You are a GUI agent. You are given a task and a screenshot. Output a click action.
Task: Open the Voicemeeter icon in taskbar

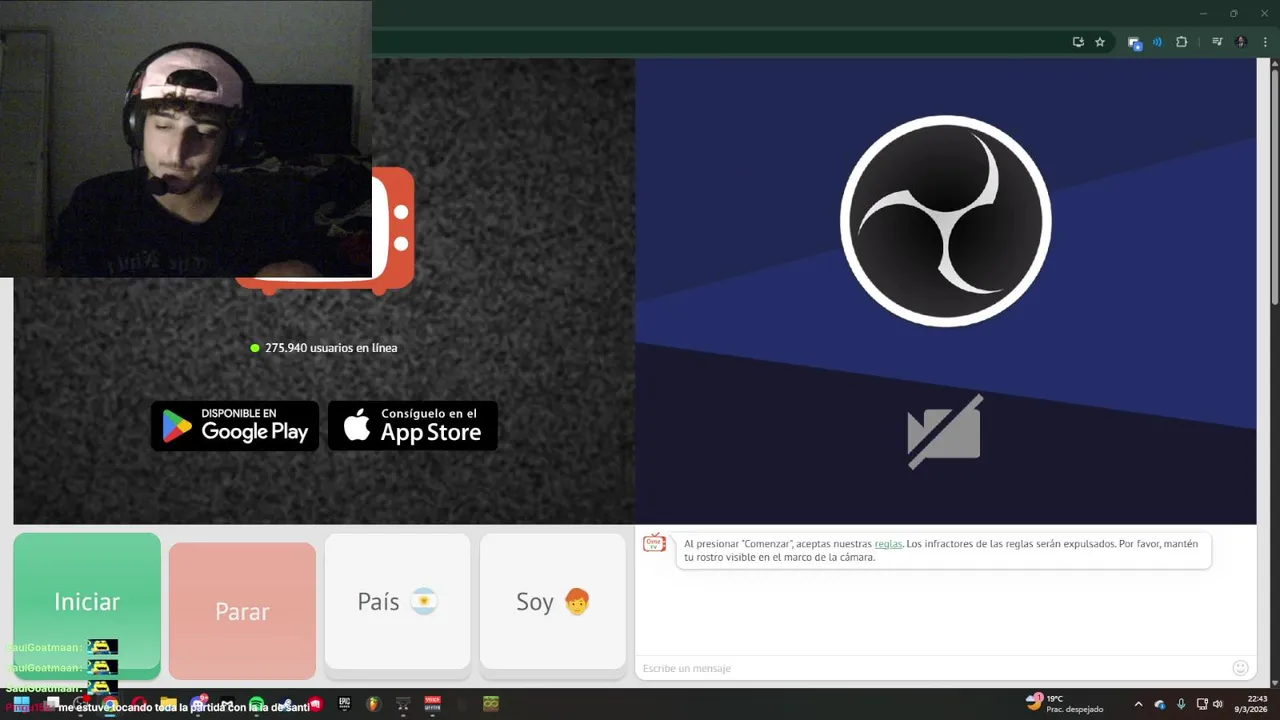click(432, 704)
